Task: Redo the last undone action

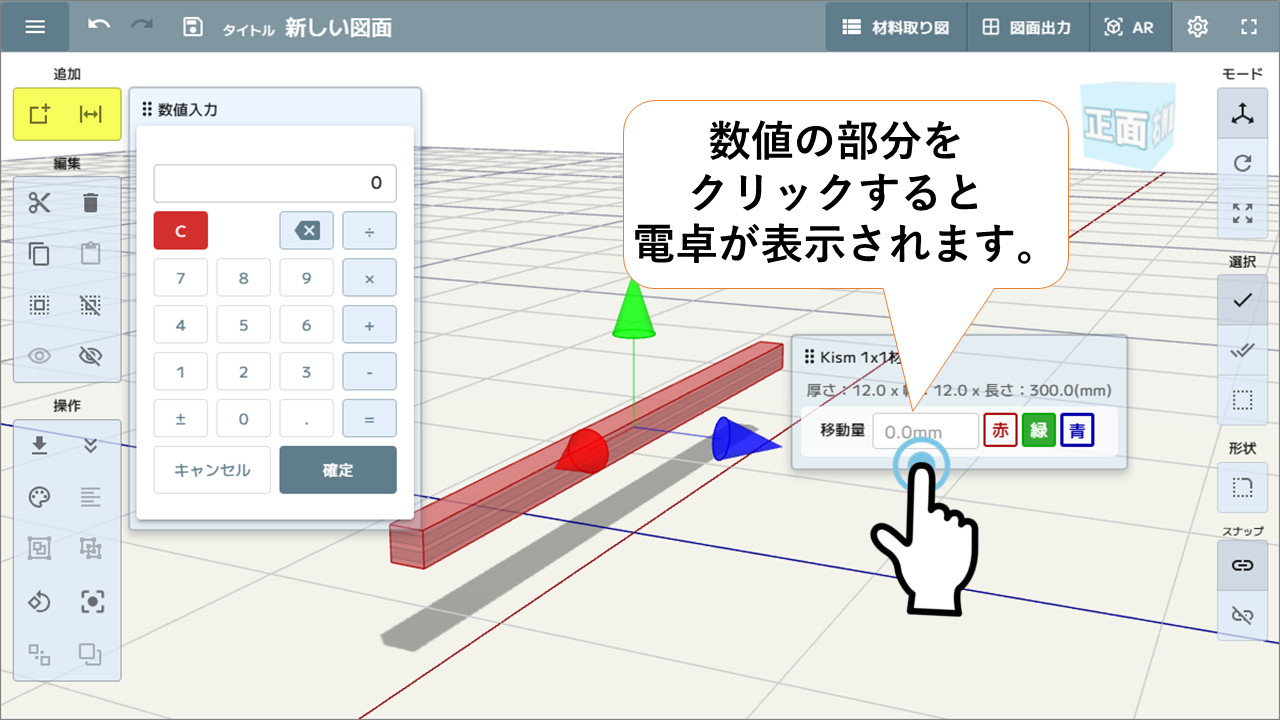Action: (141, 25)
